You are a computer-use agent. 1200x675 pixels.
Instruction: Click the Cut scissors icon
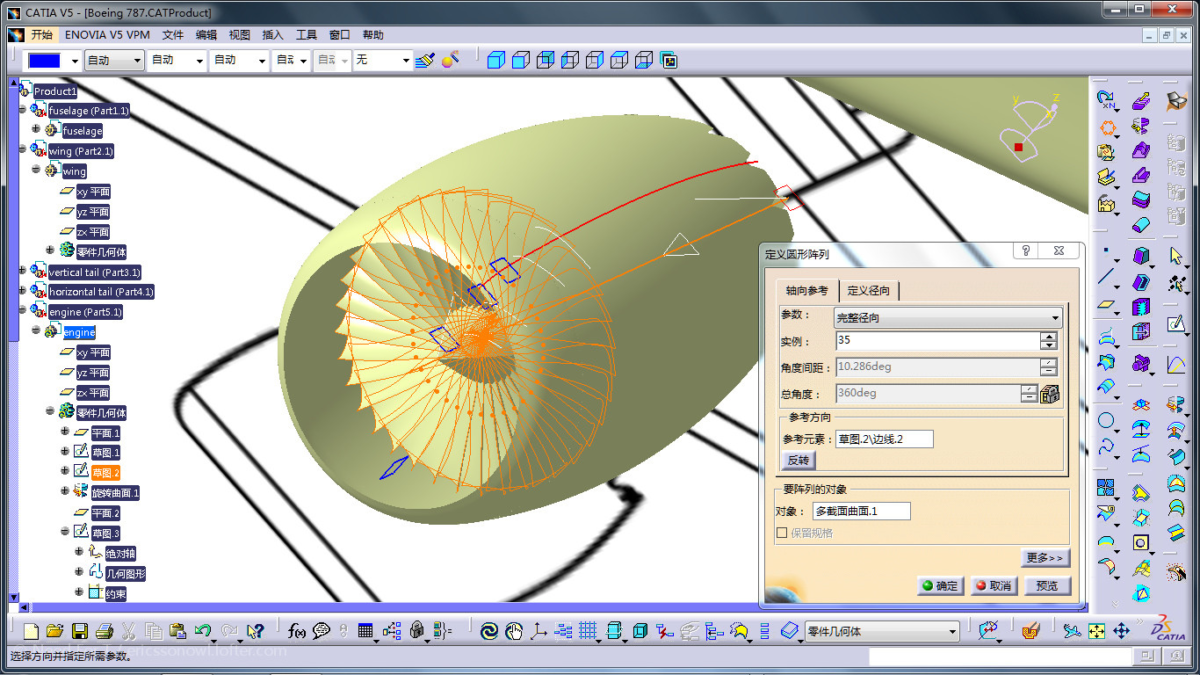pos(129,631)
